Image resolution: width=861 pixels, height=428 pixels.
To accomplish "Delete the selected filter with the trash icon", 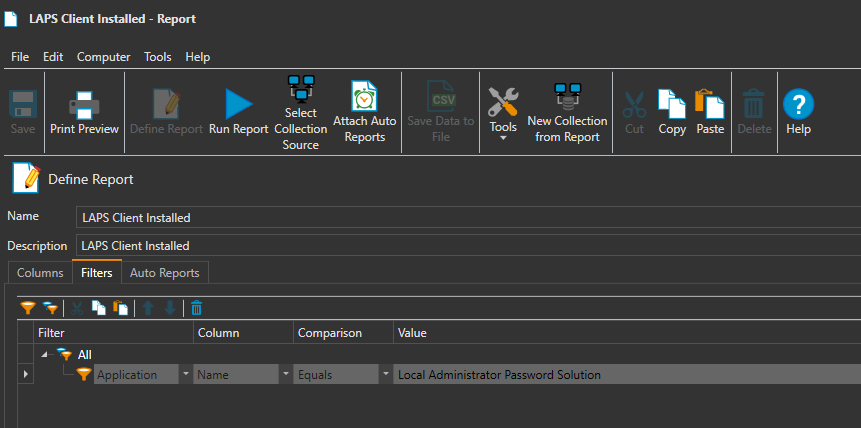I will tap(197, 309).
